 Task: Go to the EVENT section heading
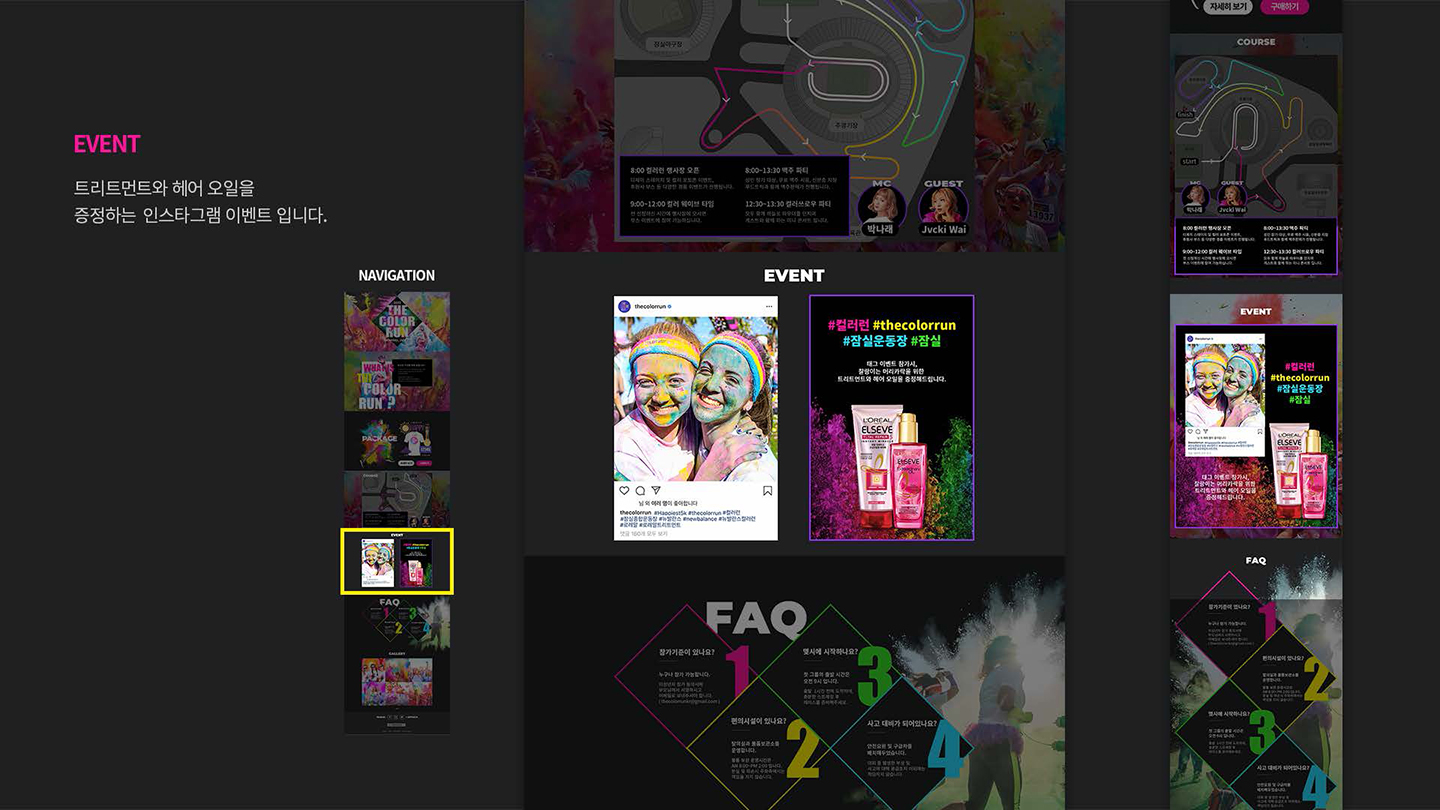coord(794,275)
